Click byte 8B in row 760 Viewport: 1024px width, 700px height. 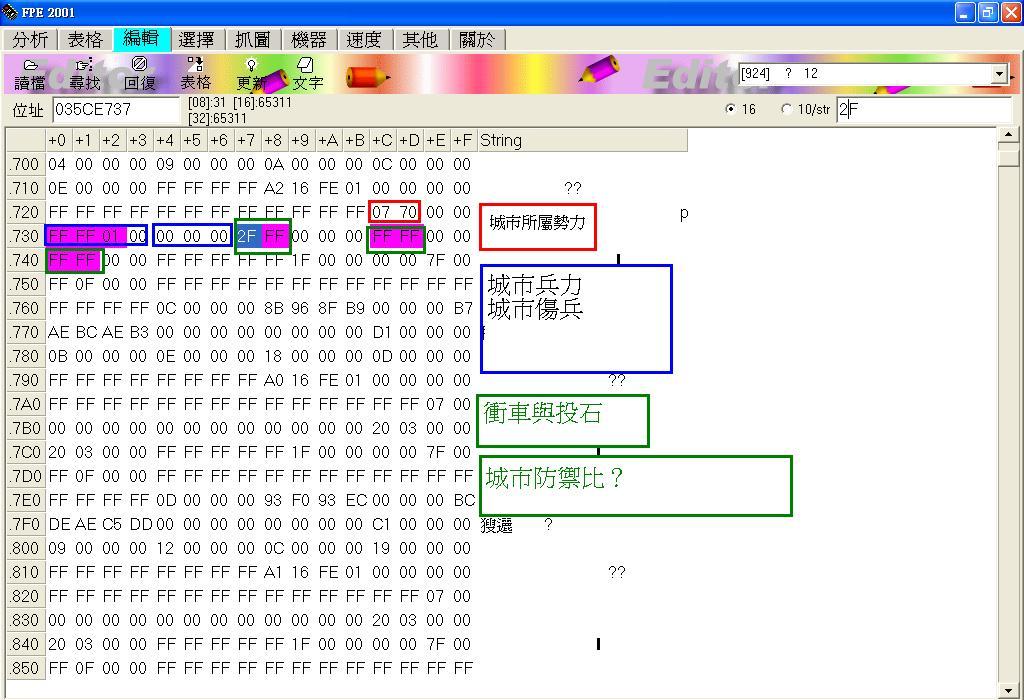click(274, 308)
